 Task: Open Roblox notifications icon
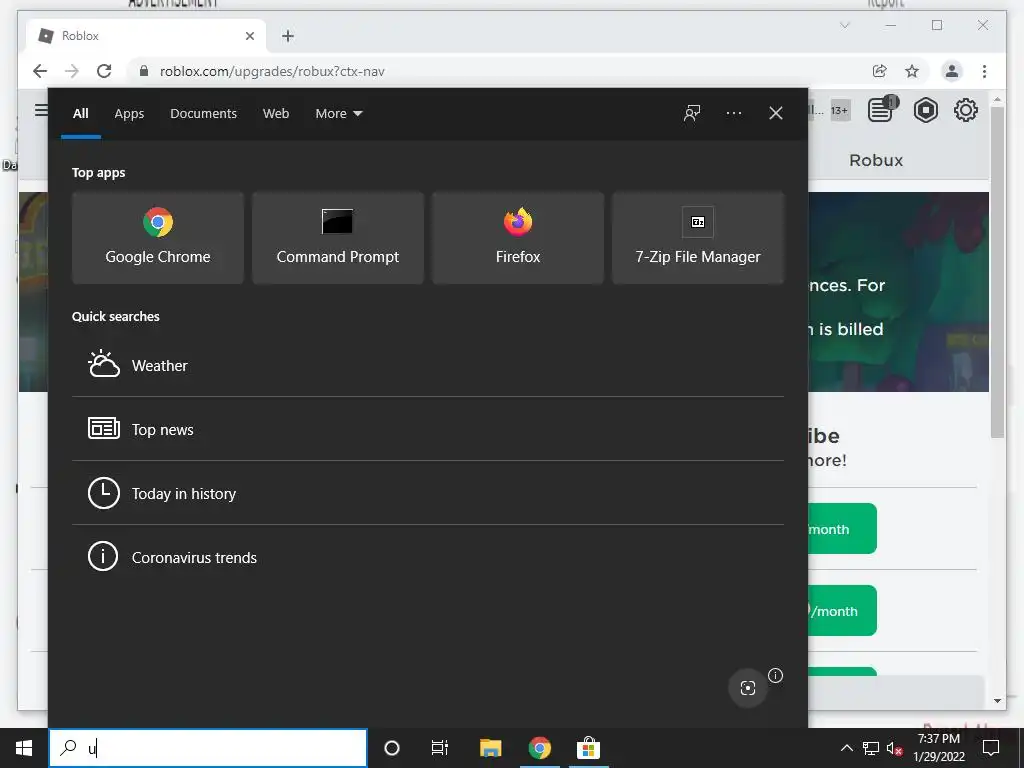click(x=882, y=109)
